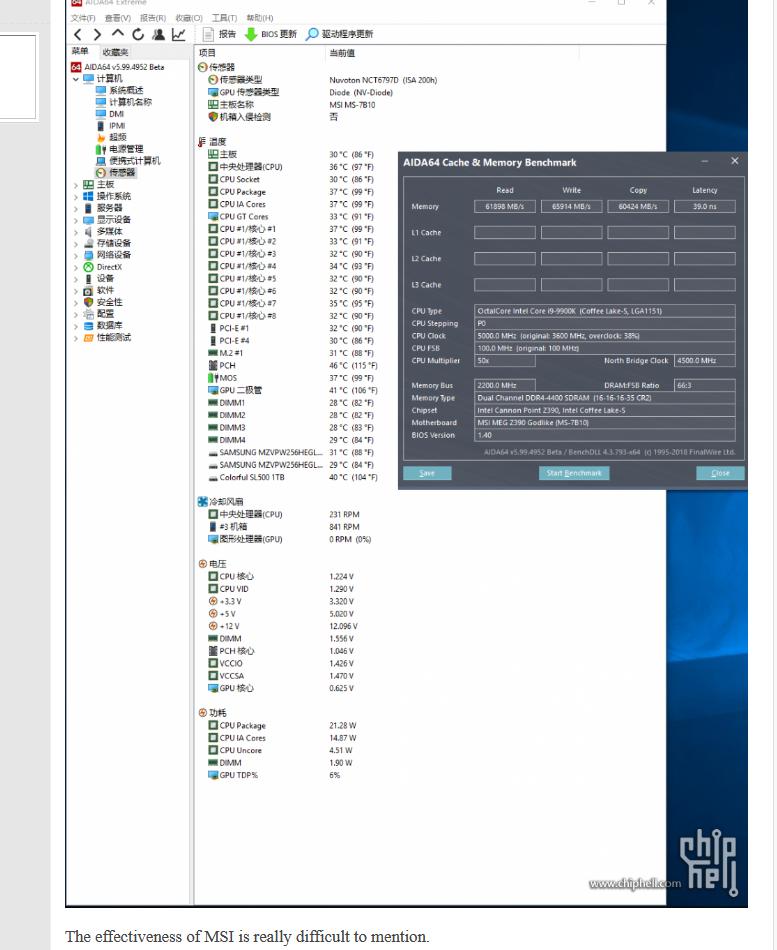Open the 收藏(O) menu

coord(188,18)
